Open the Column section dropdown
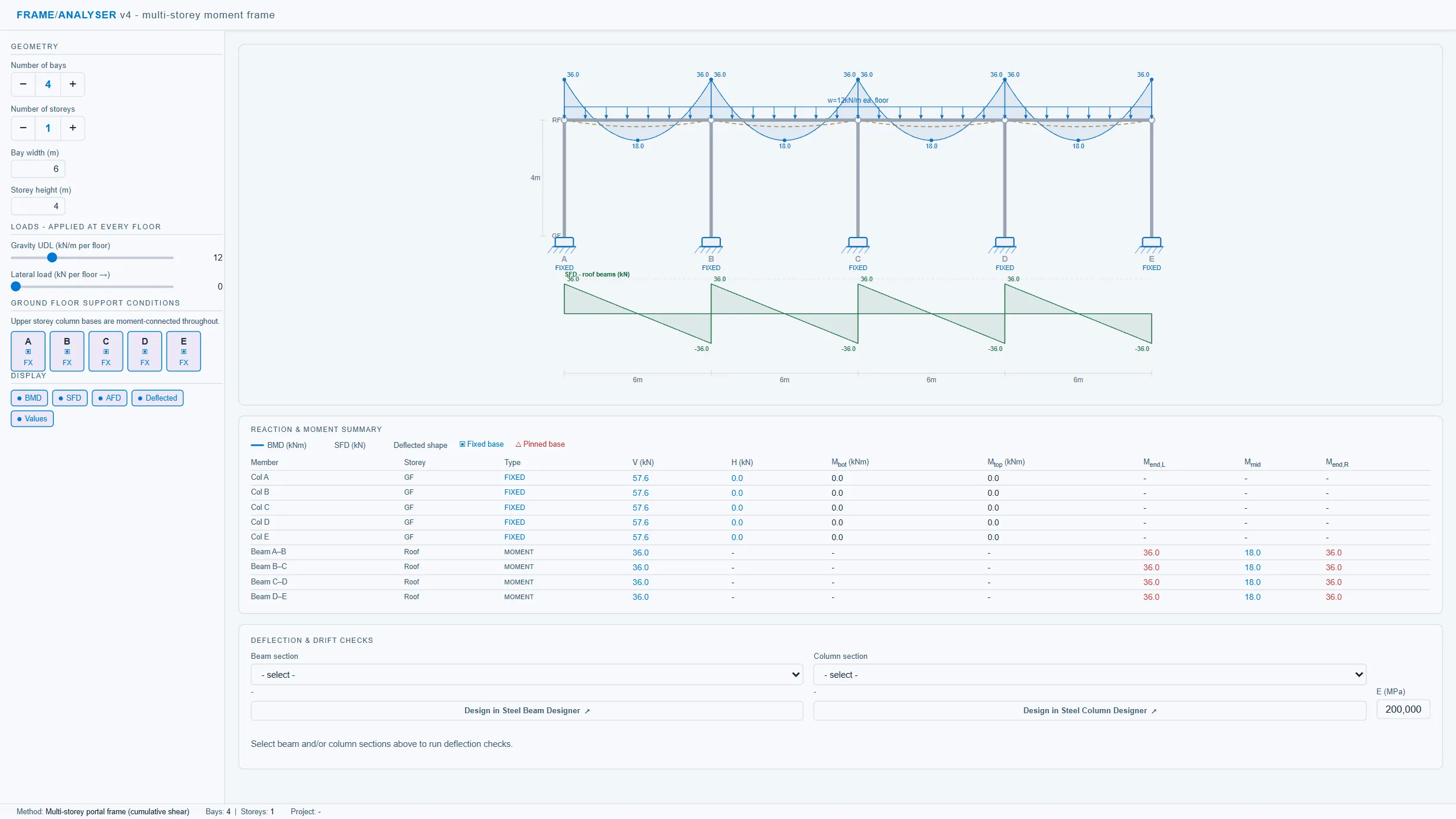Image resolution: width=1456 pixels, height=819 pixels. [x=1090, y=674]
